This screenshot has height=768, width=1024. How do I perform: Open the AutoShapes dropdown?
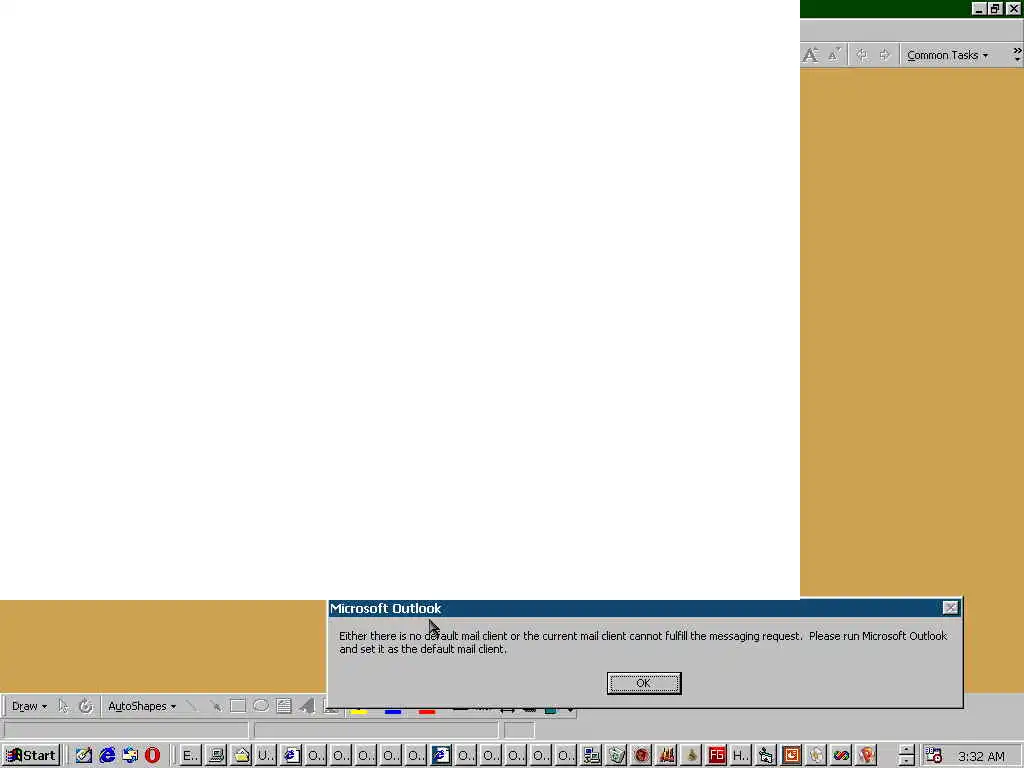coord(141,706)
